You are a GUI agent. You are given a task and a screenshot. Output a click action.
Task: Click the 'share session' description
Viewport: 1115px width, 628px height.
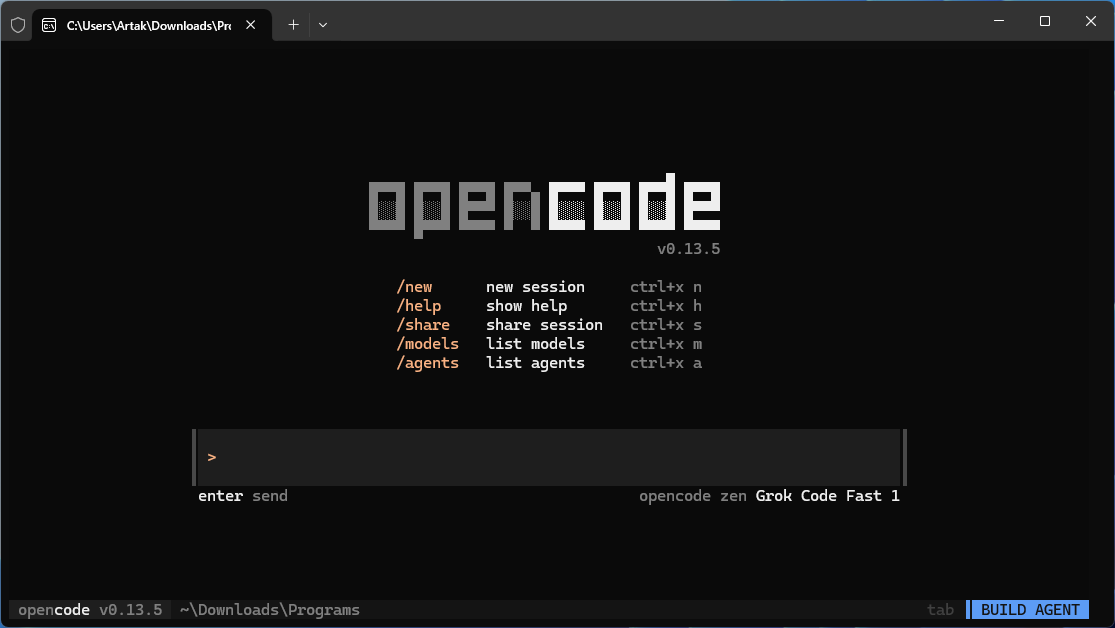coord(545,325)
